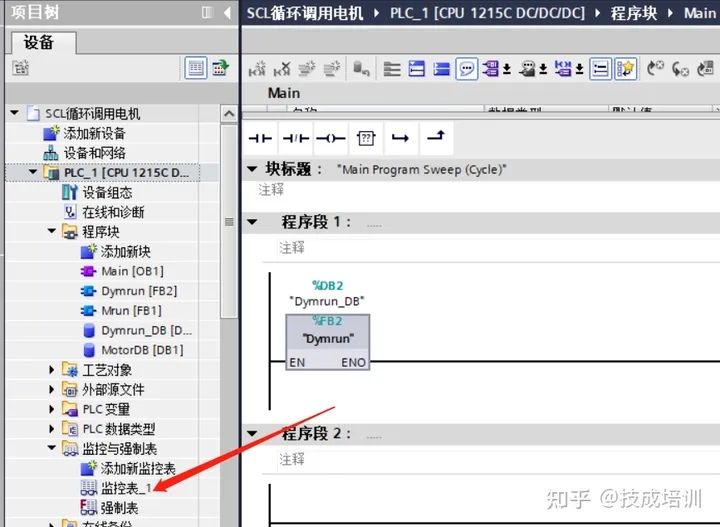Click the Add row toolbar icon
This screenshot has width=720, height=527.
332,69
